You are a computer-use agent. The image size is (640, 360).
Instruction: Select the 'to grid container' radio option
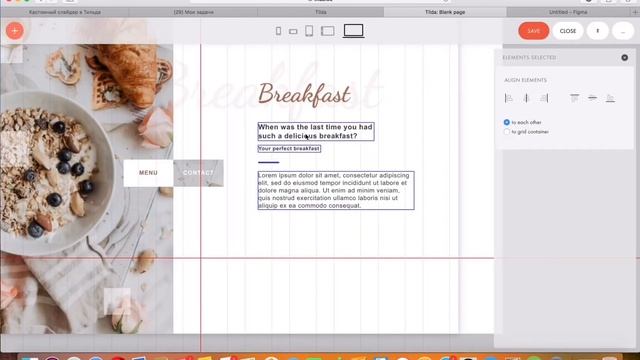[507, 132]
